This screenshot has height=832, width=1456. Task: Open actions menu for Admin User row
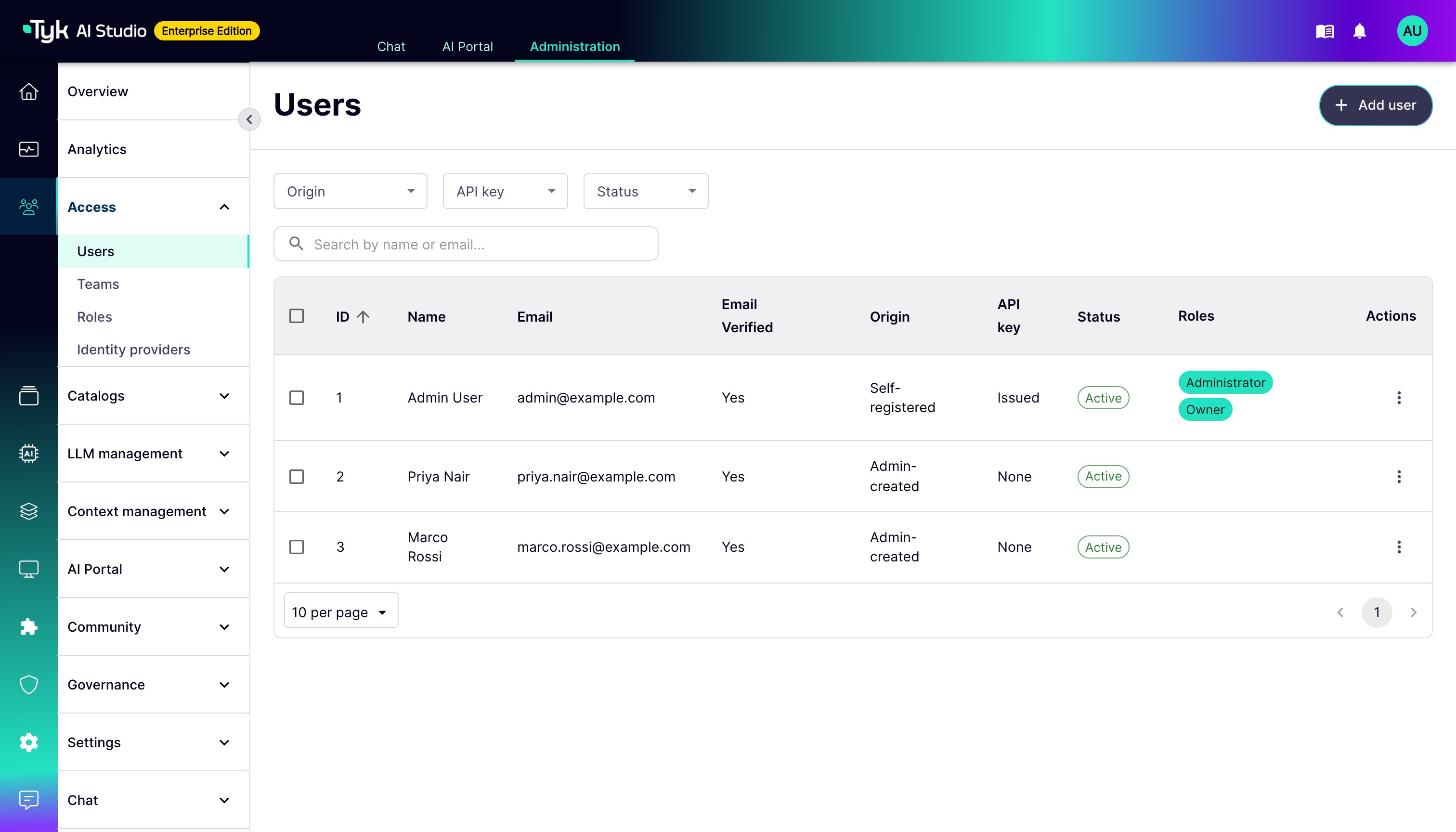coord(1398,398)
